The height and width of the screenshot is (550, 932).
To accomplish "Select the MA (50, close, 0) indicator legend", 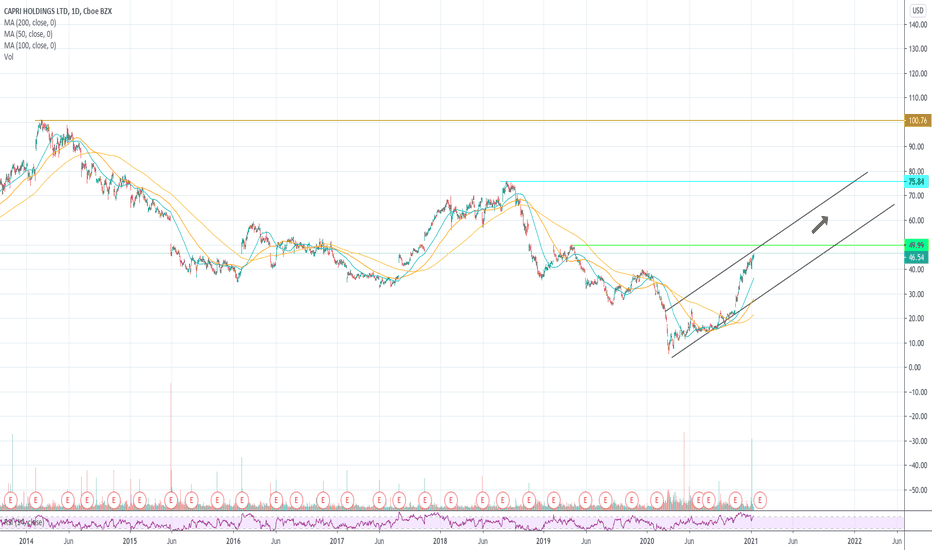I will pyautogui.click(x=29, y=34).
